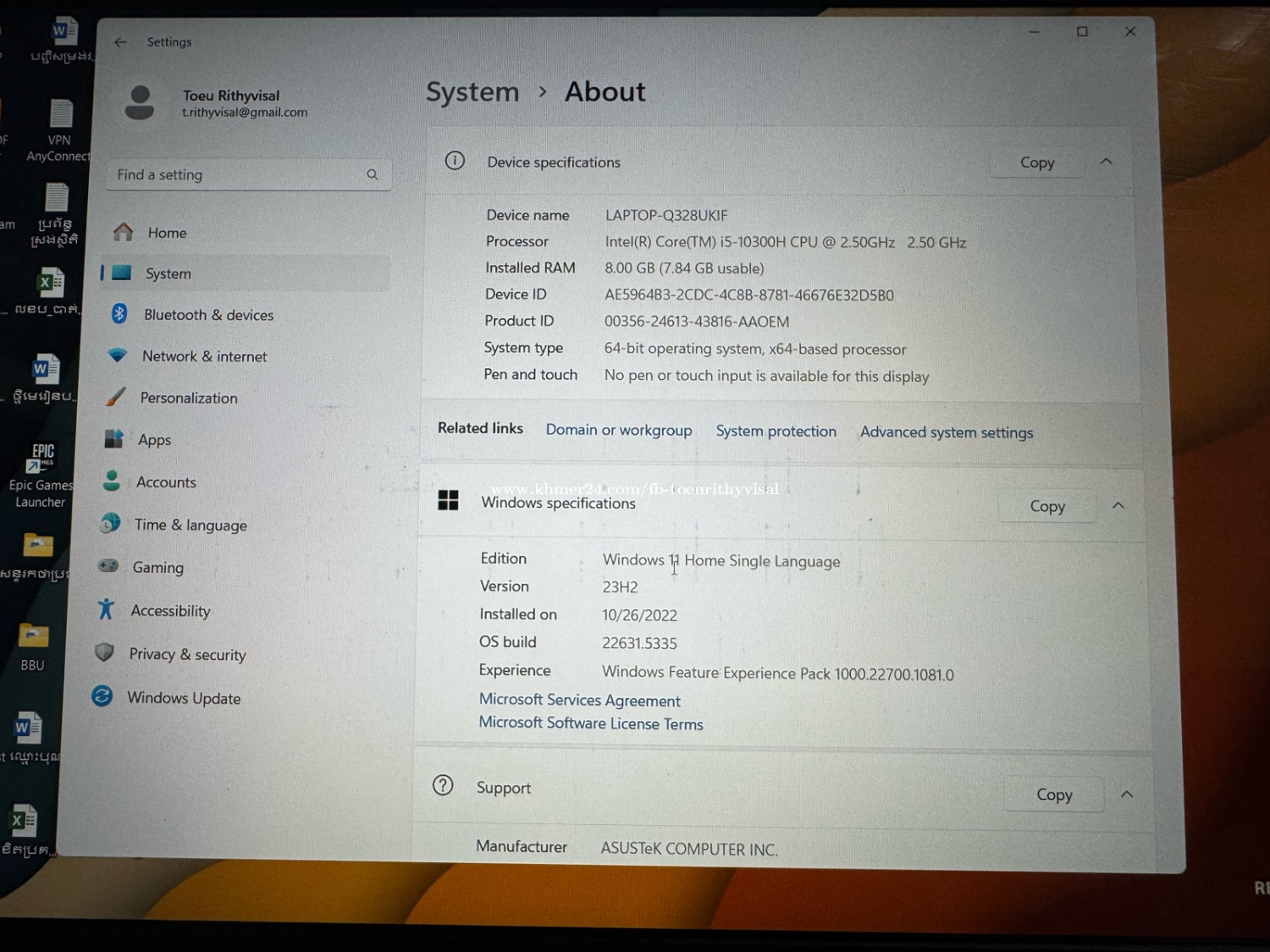
Task: Click System in the breadcrumb
Action: pos(472,91)
